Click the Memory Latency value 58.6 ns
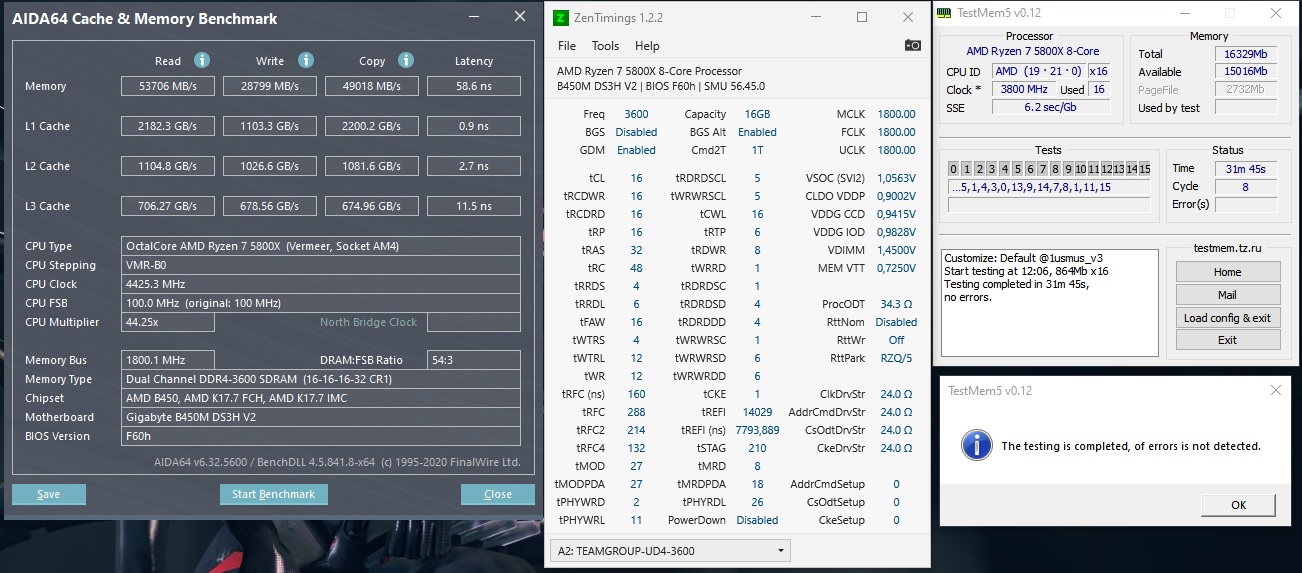The height and width of the screenshot is (573, 1302). tap(474, 86)
